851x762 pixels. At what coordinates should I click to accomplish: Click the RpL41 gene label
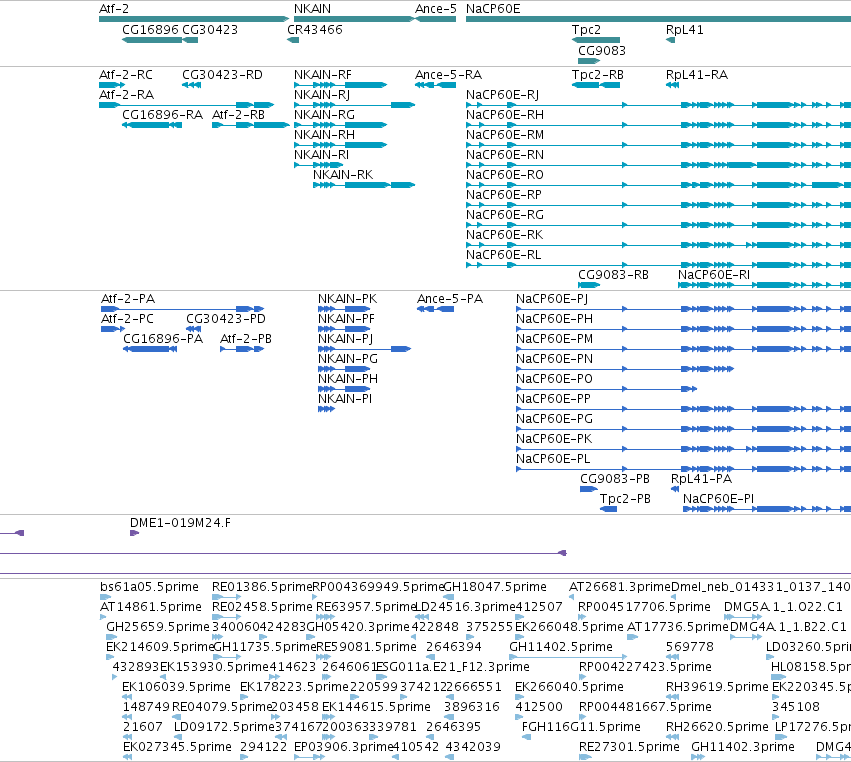click(684, 30)
